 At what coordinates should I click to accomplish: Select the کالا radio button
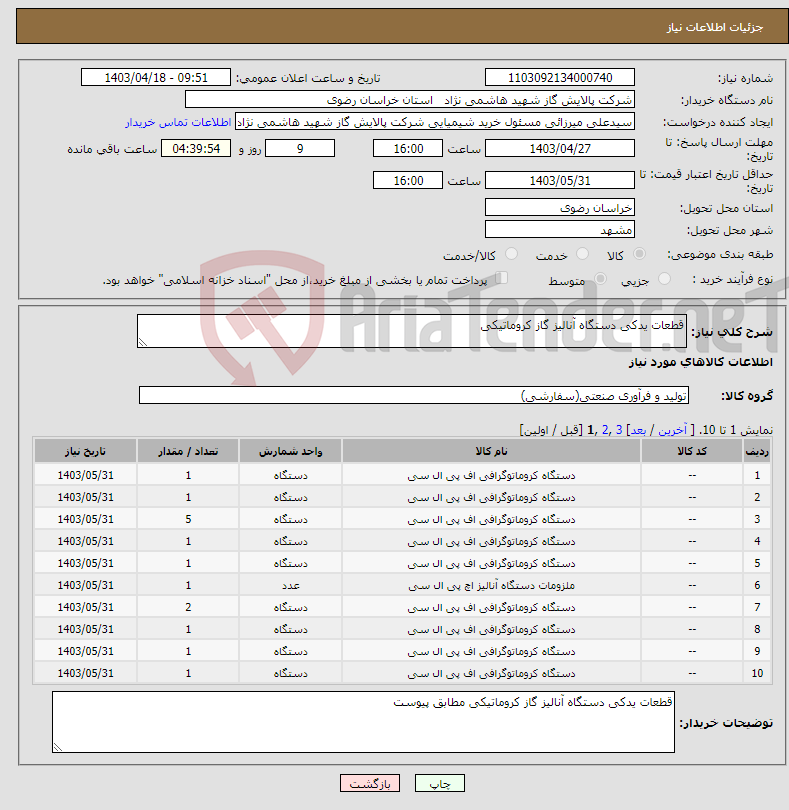click(639, 254)
